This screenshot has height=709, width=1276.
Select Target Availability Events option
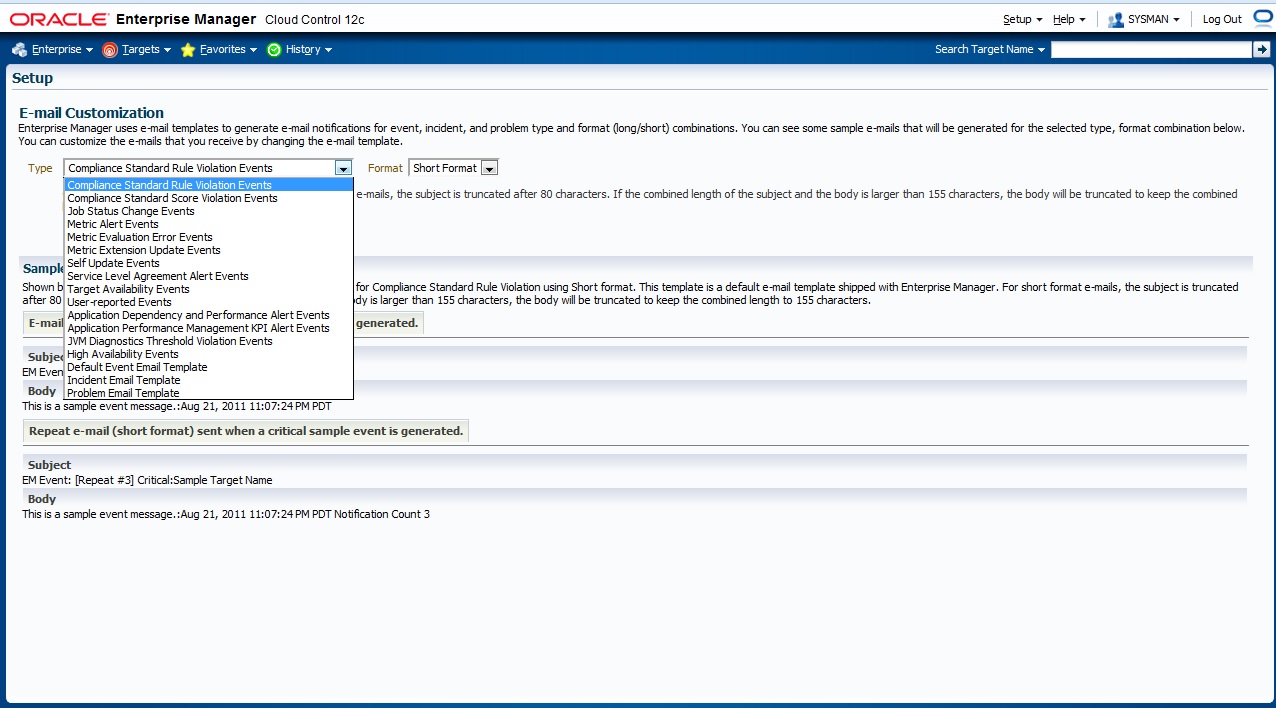[208, 289]
